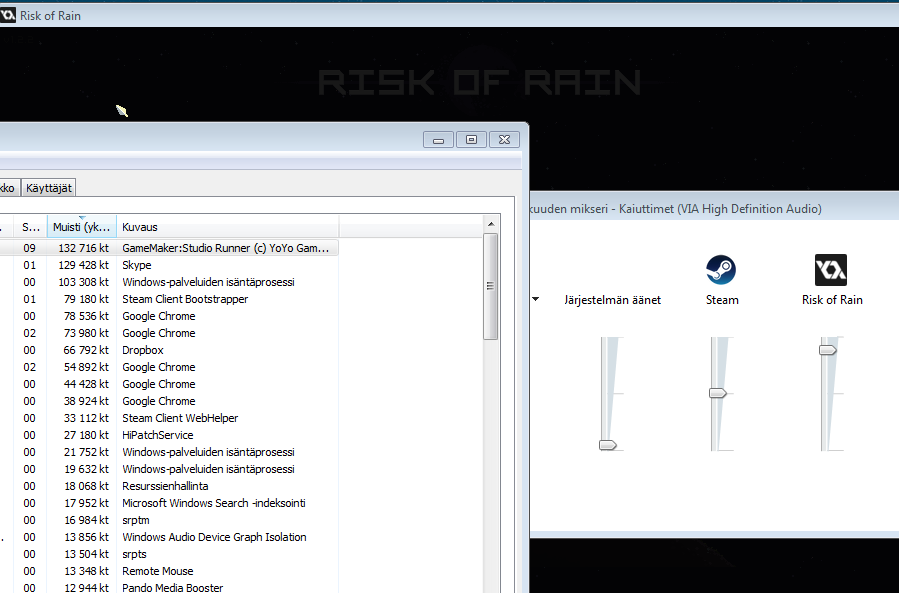The image size is (899, 593).
Task: Select the srpts process row
Action: click(169, 554)
